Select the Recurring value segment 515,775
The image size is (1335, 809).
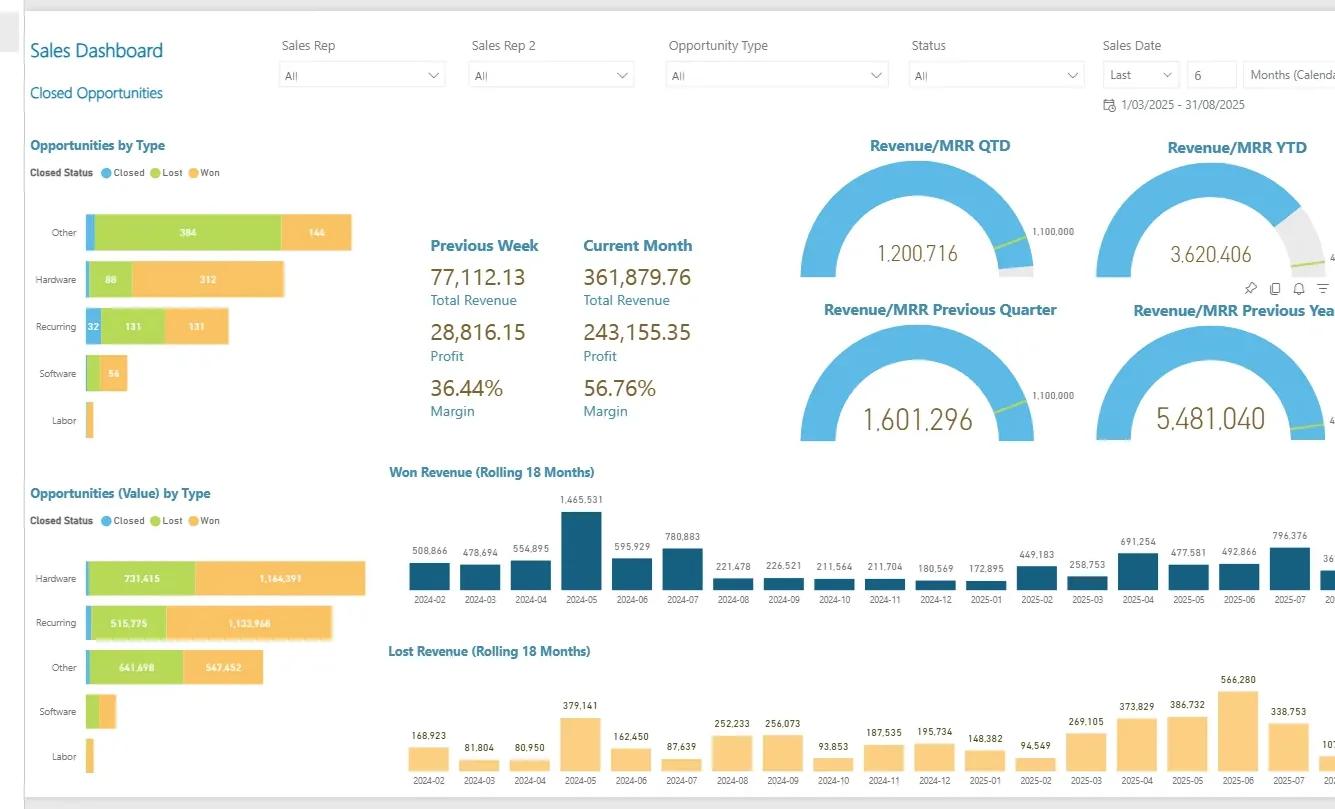129,623
